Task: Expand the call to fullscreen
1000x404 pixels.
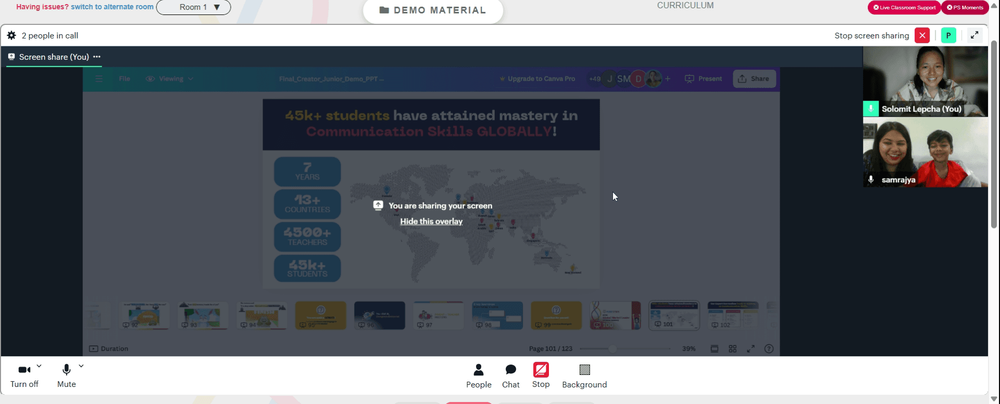Action: [x=974, y=36]
